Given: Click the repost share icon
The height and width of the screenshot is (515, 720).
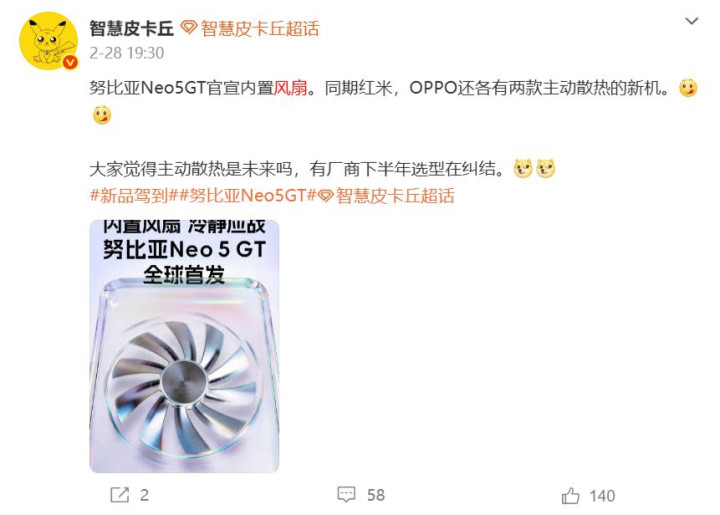Looking at the screenshot, I should [x=119, y=495].
